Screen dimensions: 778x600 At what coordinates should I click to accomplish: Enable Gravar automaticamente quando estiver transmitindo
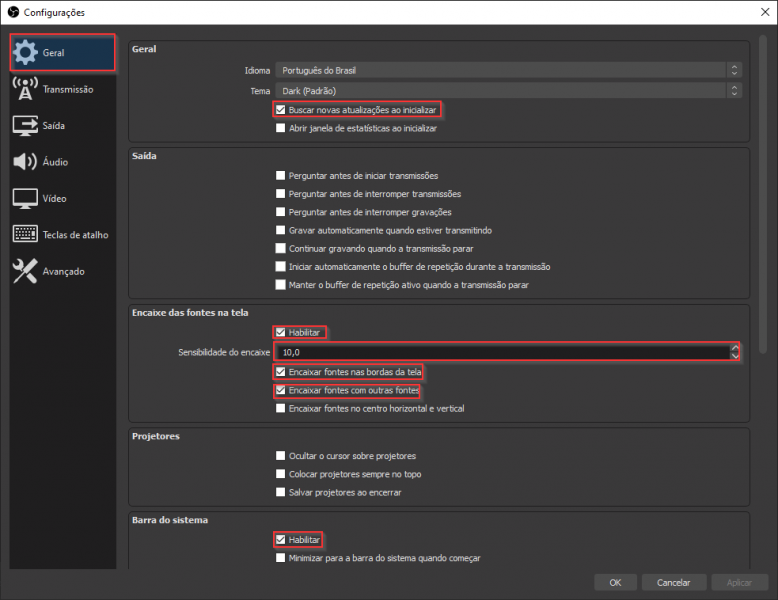coord(281,230)
